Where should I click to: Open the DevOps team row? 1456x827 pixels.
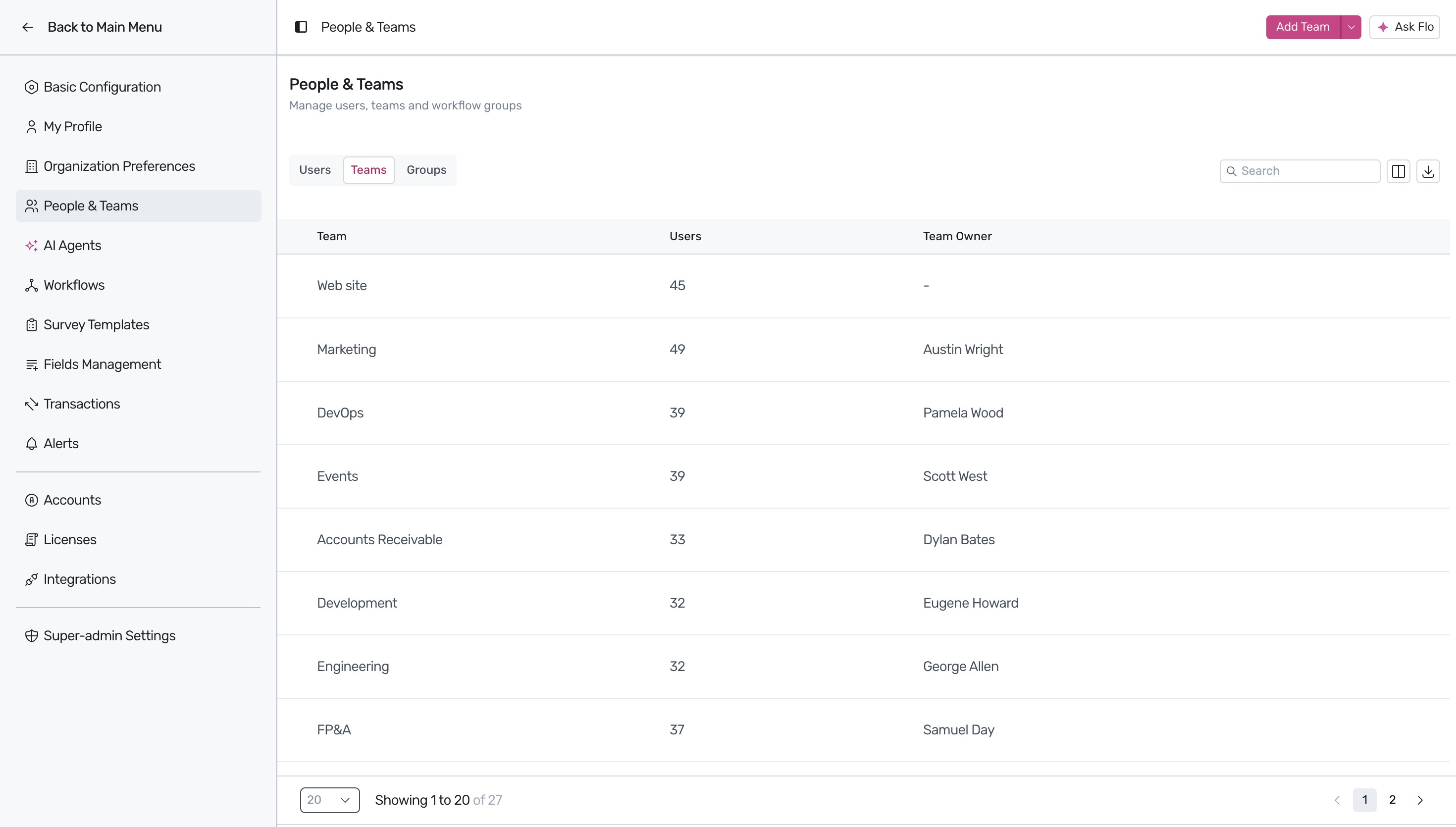pyautogui.click(x=864, y=413)
